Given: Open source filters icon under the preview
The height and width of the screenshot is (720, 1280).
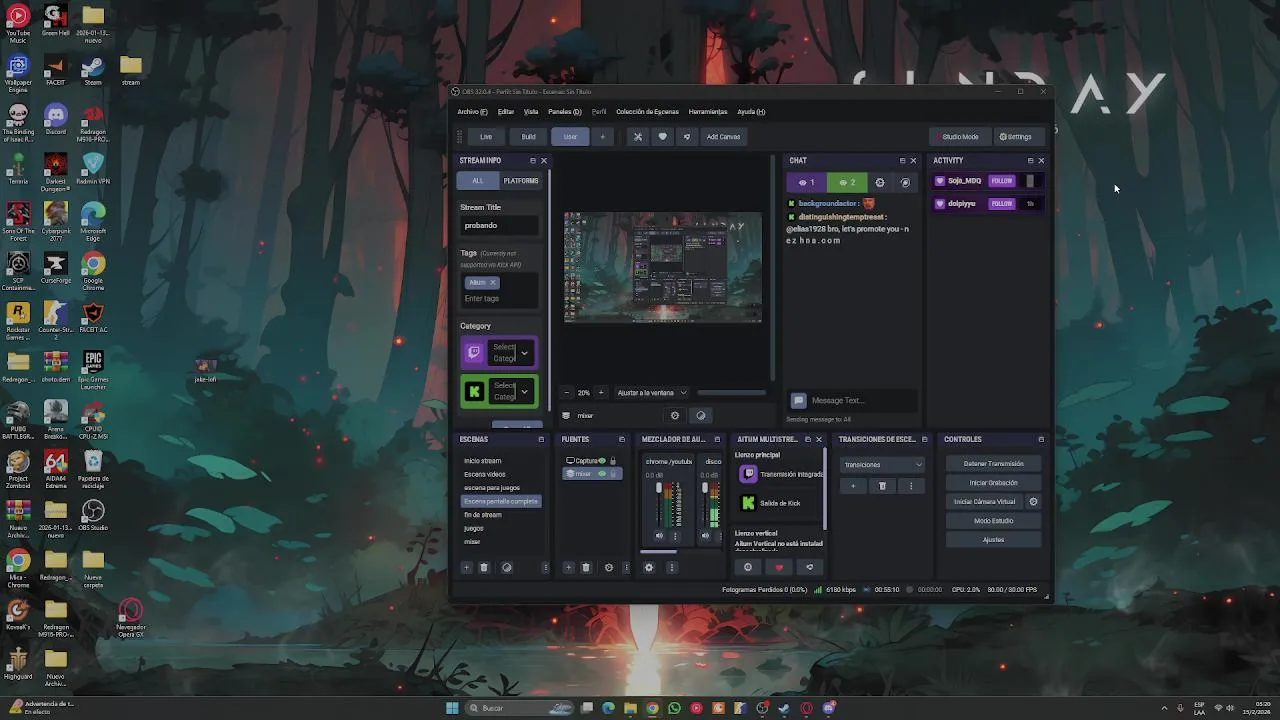Looking at the screenshot, I should [x=700, y=416].
